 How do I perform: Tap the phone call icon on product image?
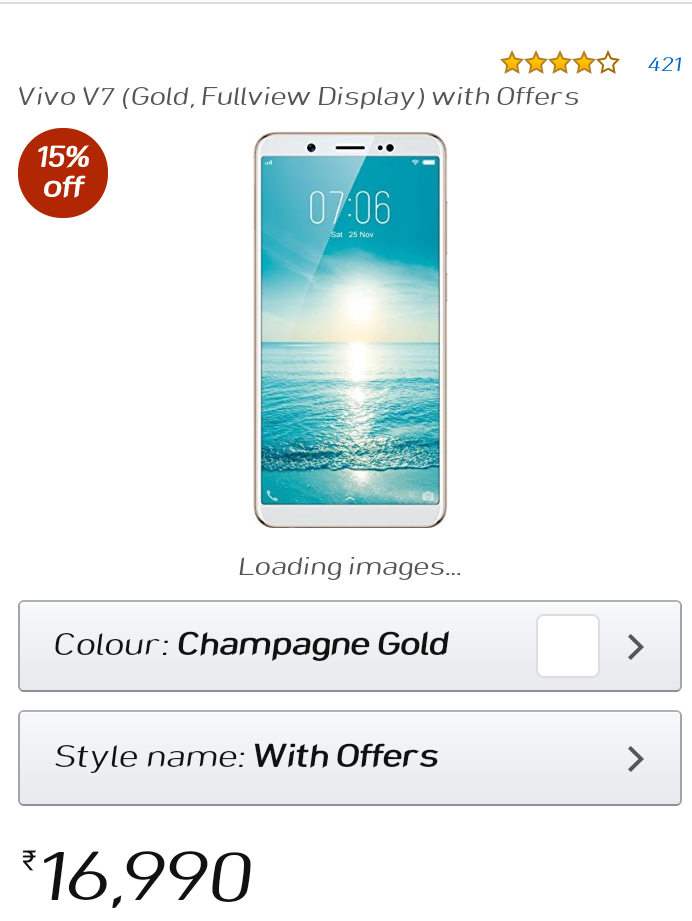(272, 496)
